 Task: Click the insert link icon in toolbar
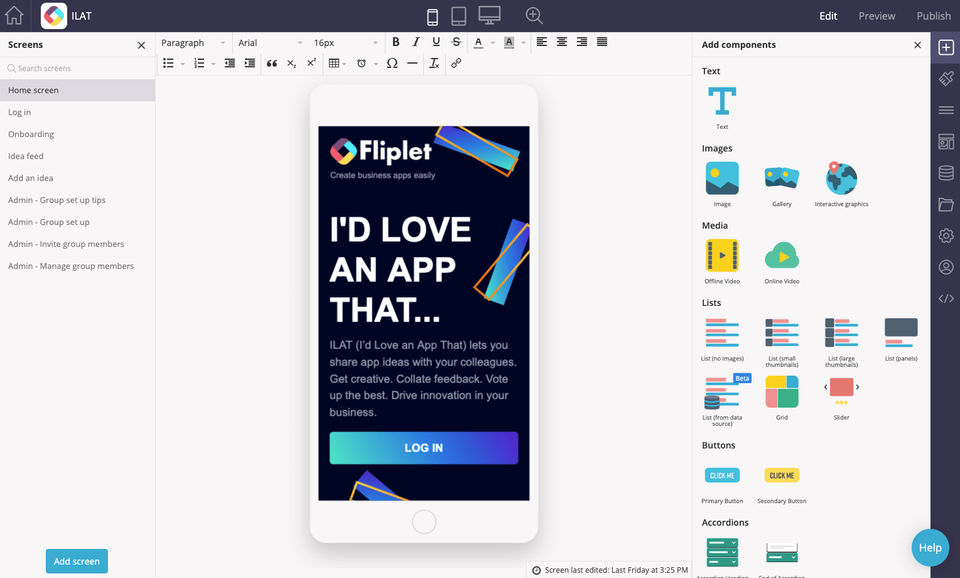click(x=456, y=63)
